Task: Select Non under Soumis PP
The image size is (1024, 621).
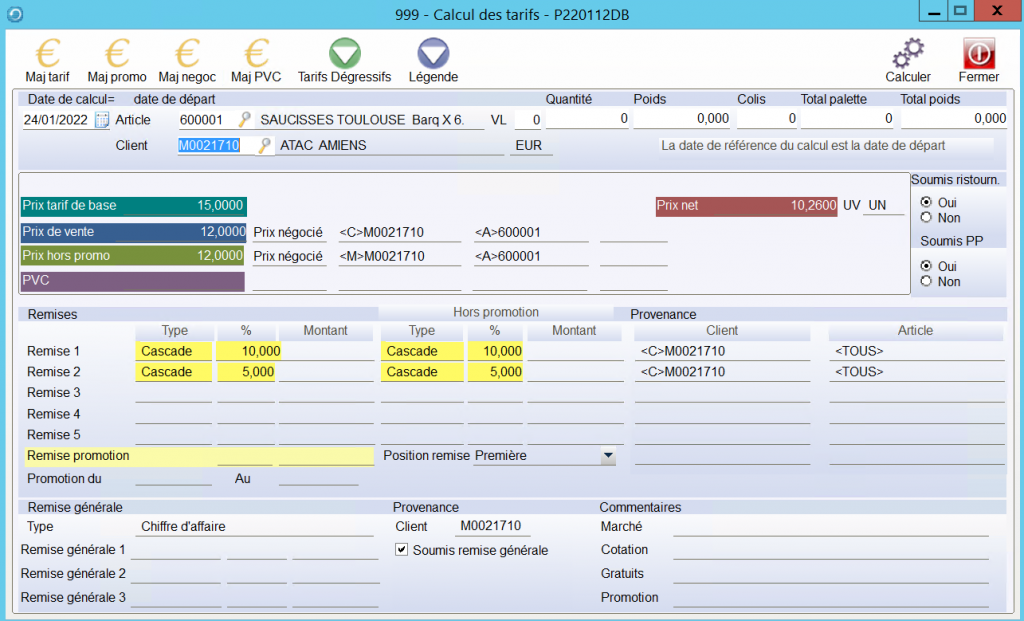Action: click(x=926, y=282)
